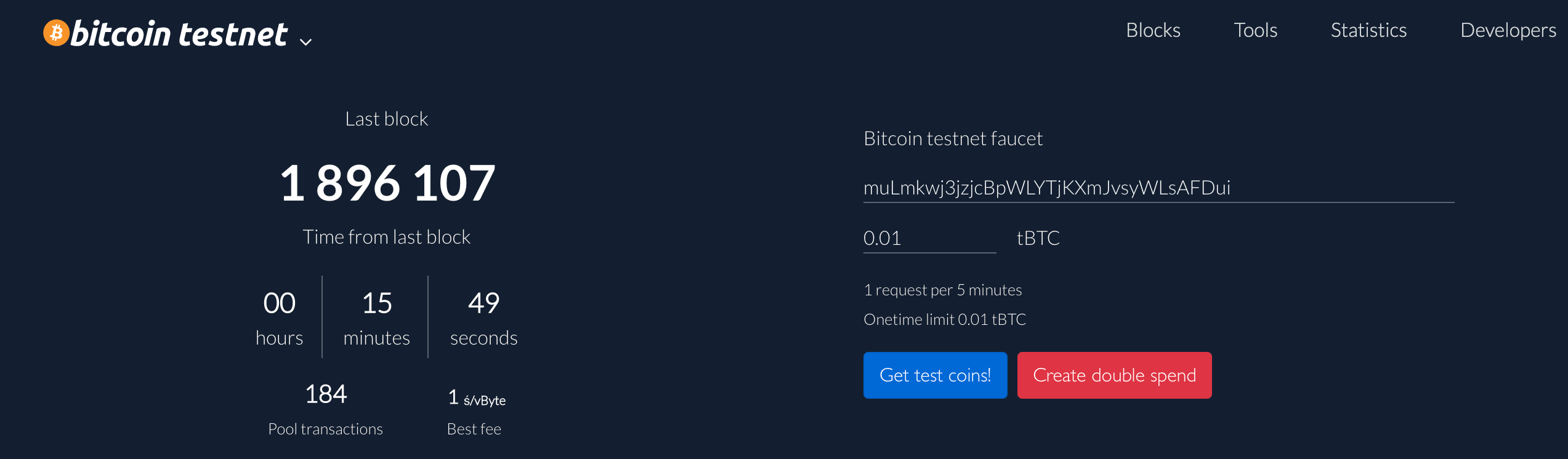Expand the network selector chevron
The height and width of the screenshot is (459, 1568).
pos(305,42)
